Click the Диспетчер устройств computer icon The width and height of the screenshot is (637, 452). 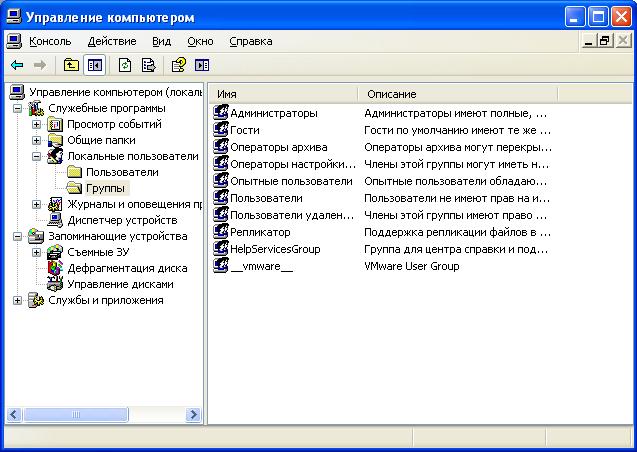pos(55,221)
